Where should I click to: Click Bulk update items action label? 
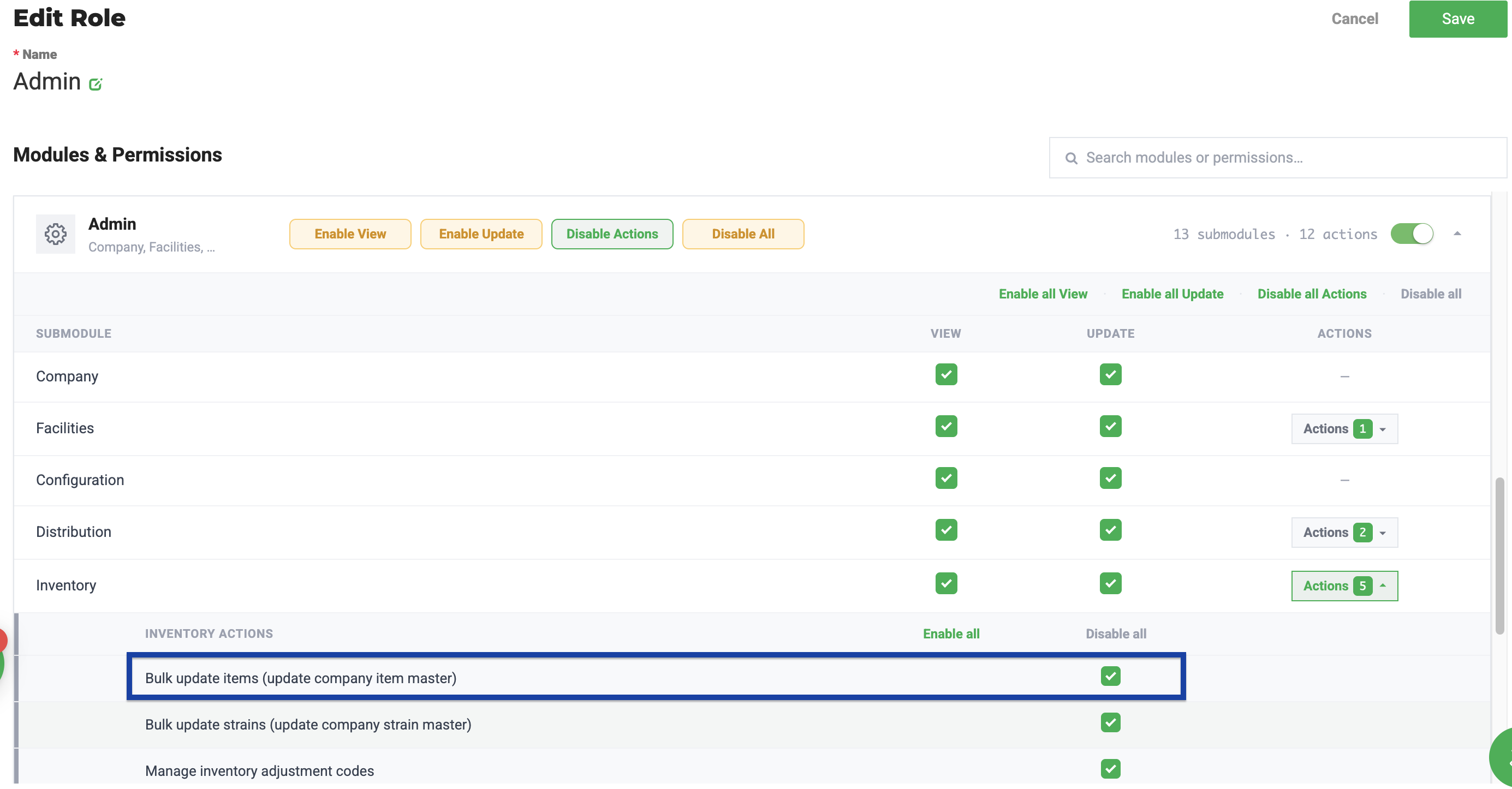[x=301, y=679]
